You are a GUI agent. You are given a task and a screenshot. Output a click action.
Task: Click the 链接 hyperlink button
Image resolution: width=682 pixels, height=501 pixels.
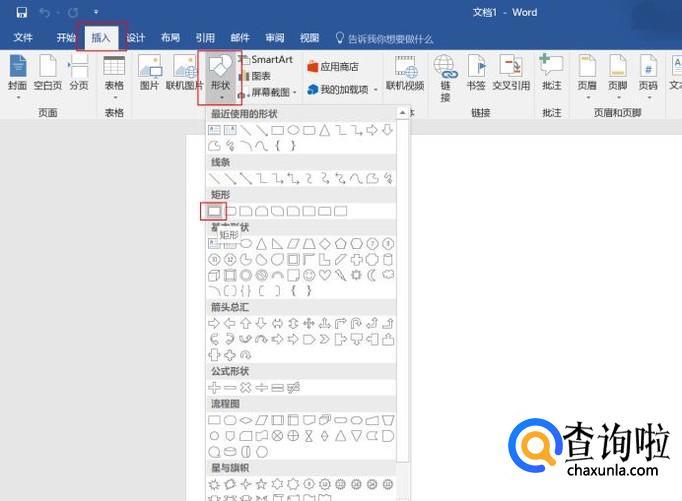[x=445, y=78]
